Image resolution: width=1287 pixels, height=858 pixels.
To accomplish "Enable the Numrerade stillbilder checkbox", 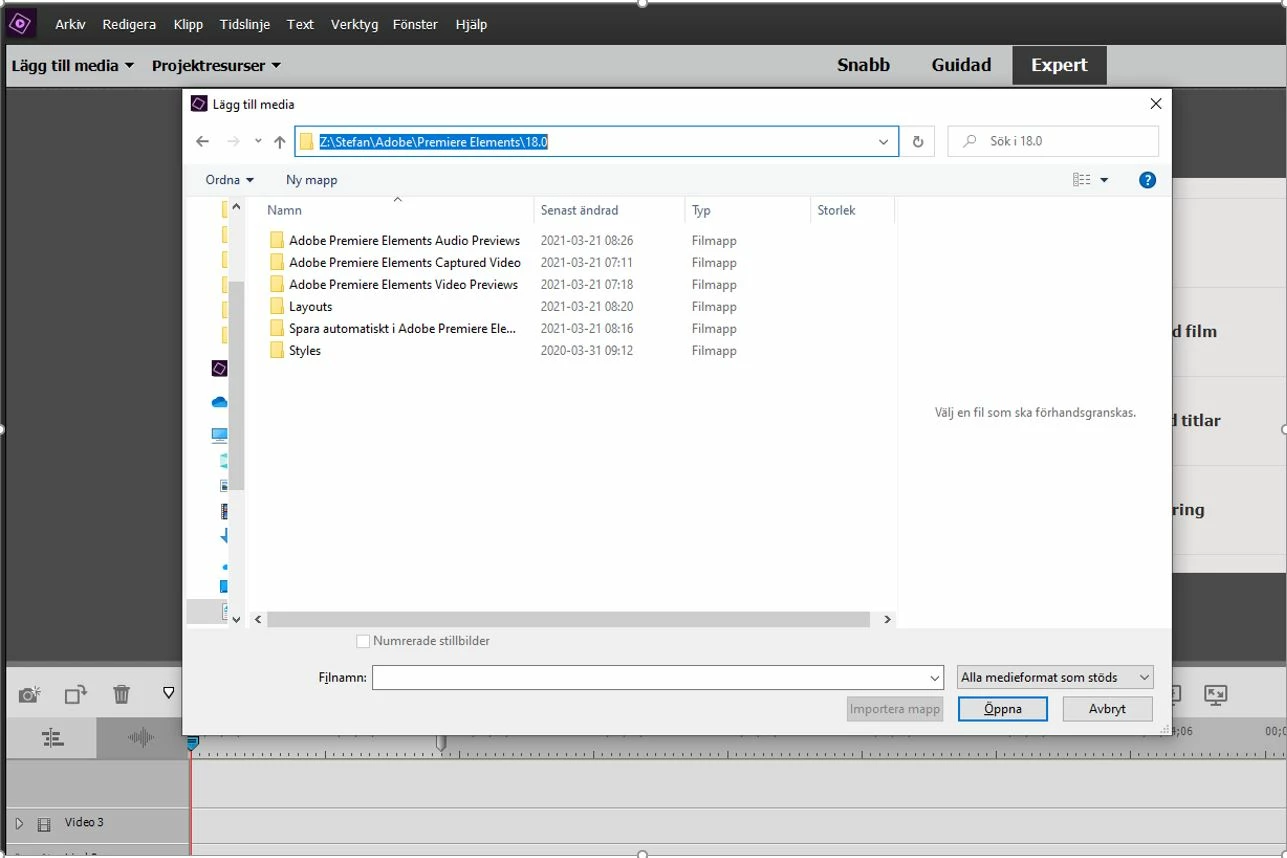I will point(363,641).
